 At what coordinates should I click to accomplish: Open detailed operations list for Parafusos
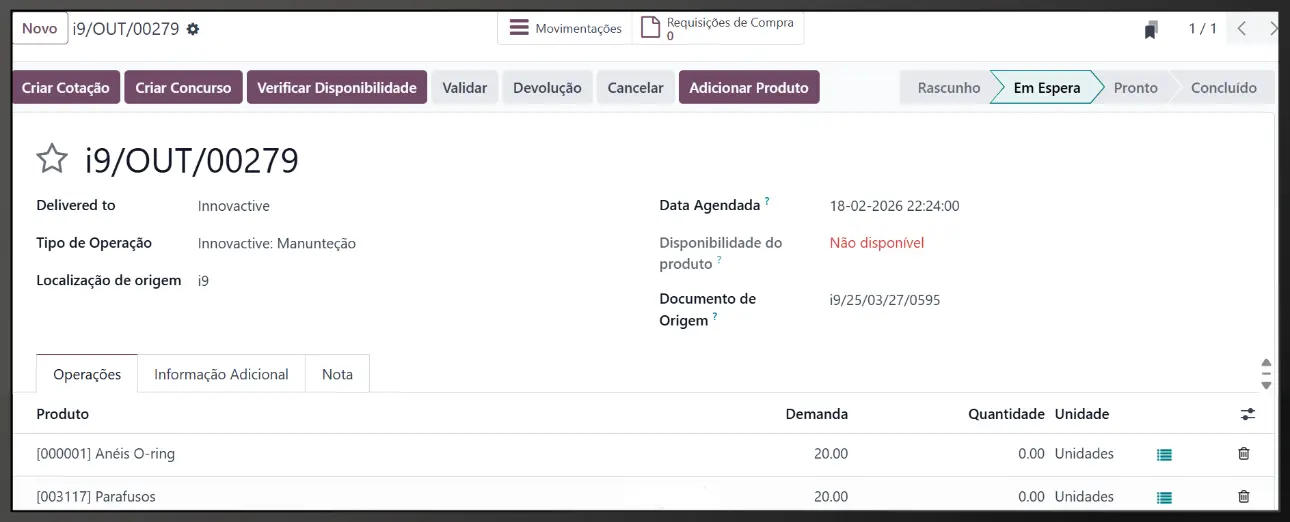pos(1164,497)
